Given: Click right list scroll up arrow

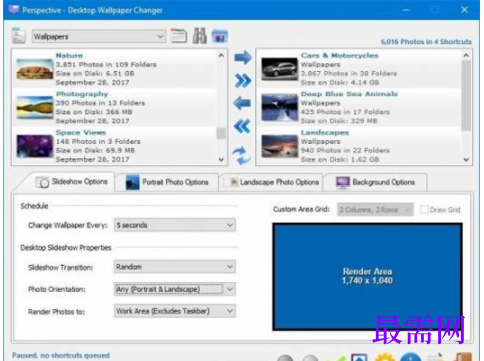Looking at the screenshot, I should (466, 55).
